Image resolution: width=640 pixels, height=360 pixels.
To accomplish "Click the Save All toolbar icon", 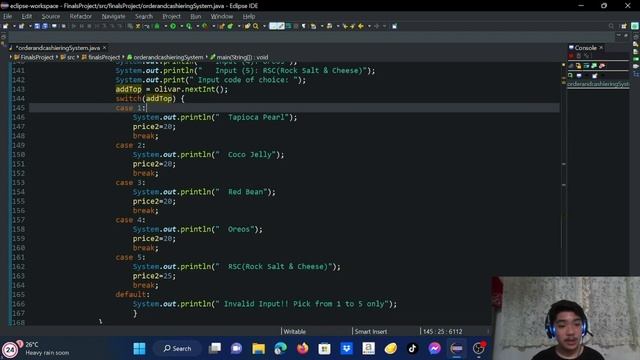I will point(44,26).
